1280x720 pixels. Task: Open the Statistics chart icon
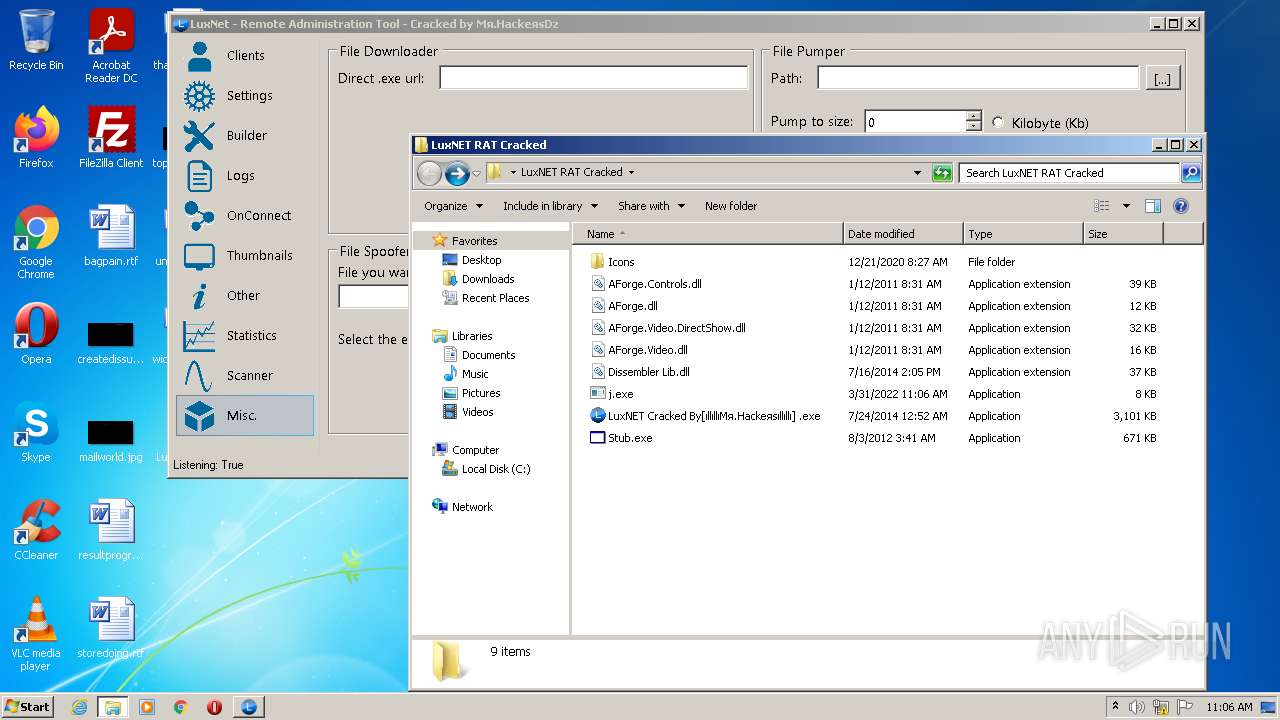[x=200, y=336]
